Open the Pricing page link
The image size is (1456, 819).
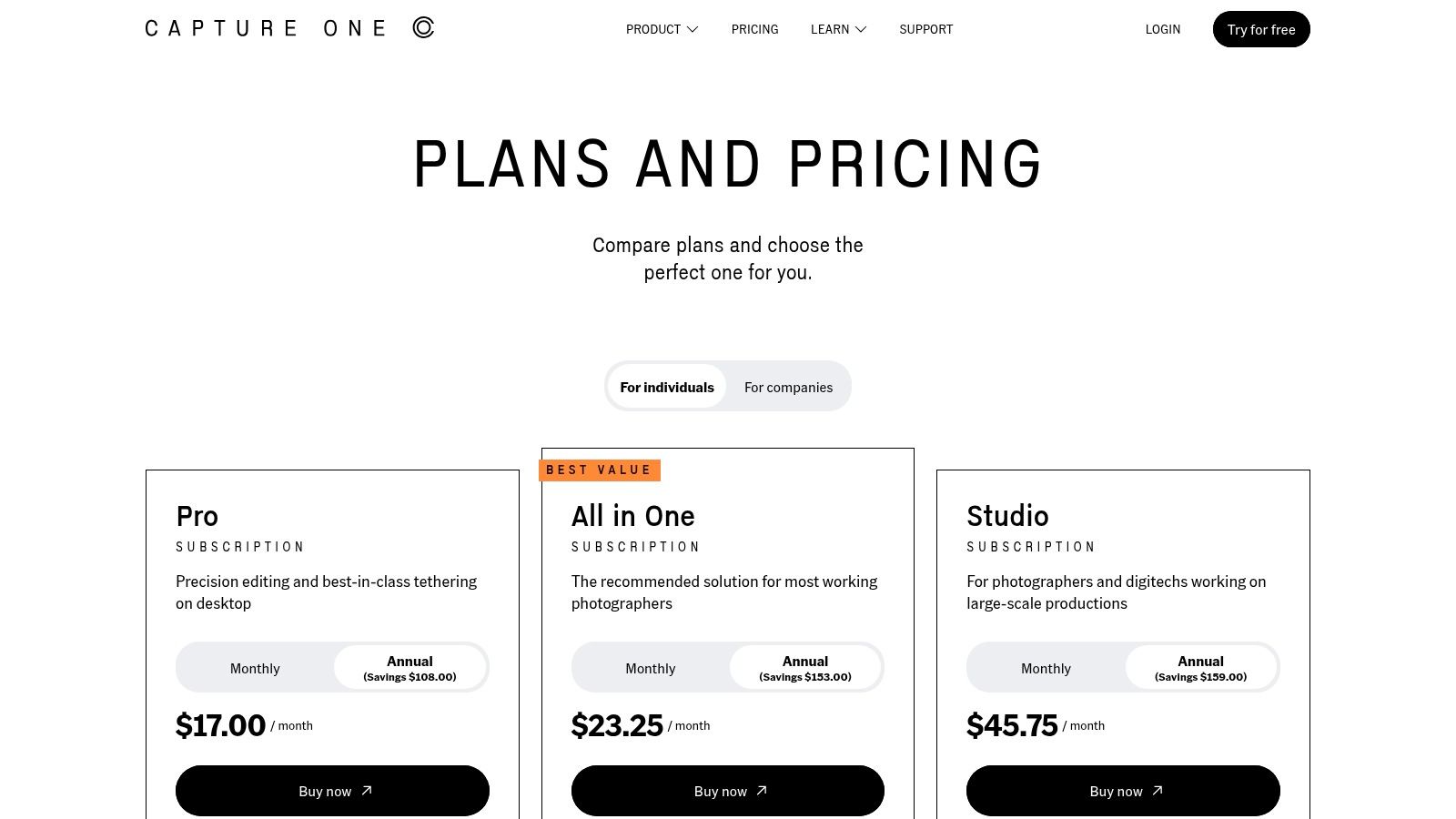click(754, 29)
